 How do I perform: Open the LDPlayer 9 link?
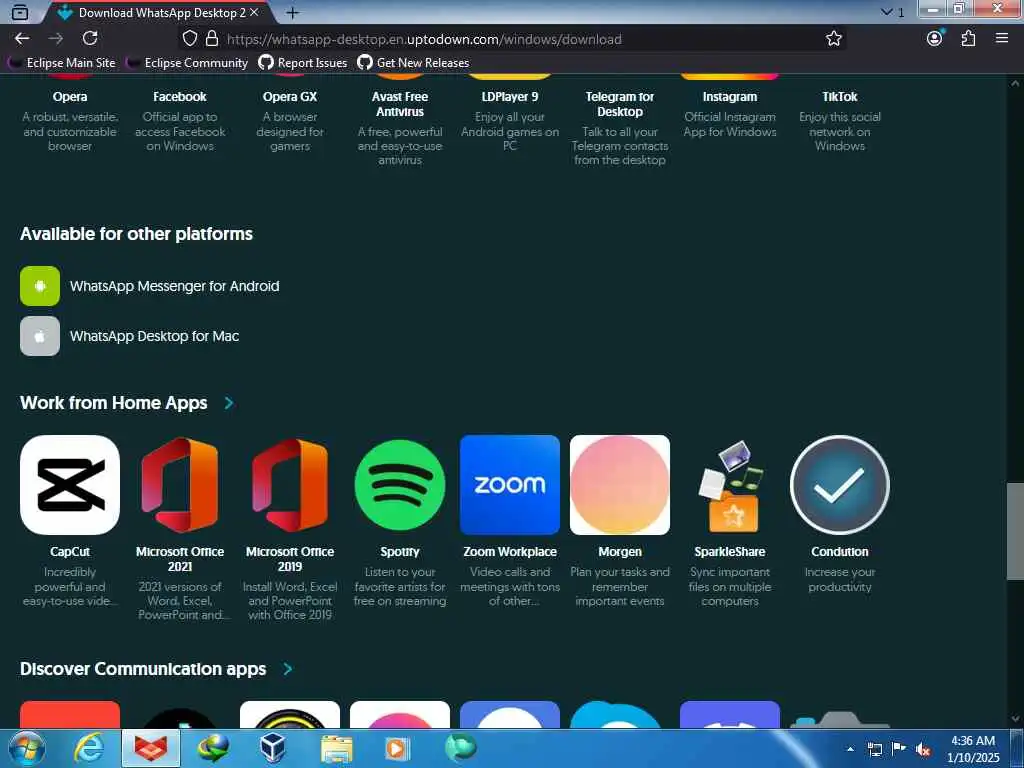click(x=510, y=97)
